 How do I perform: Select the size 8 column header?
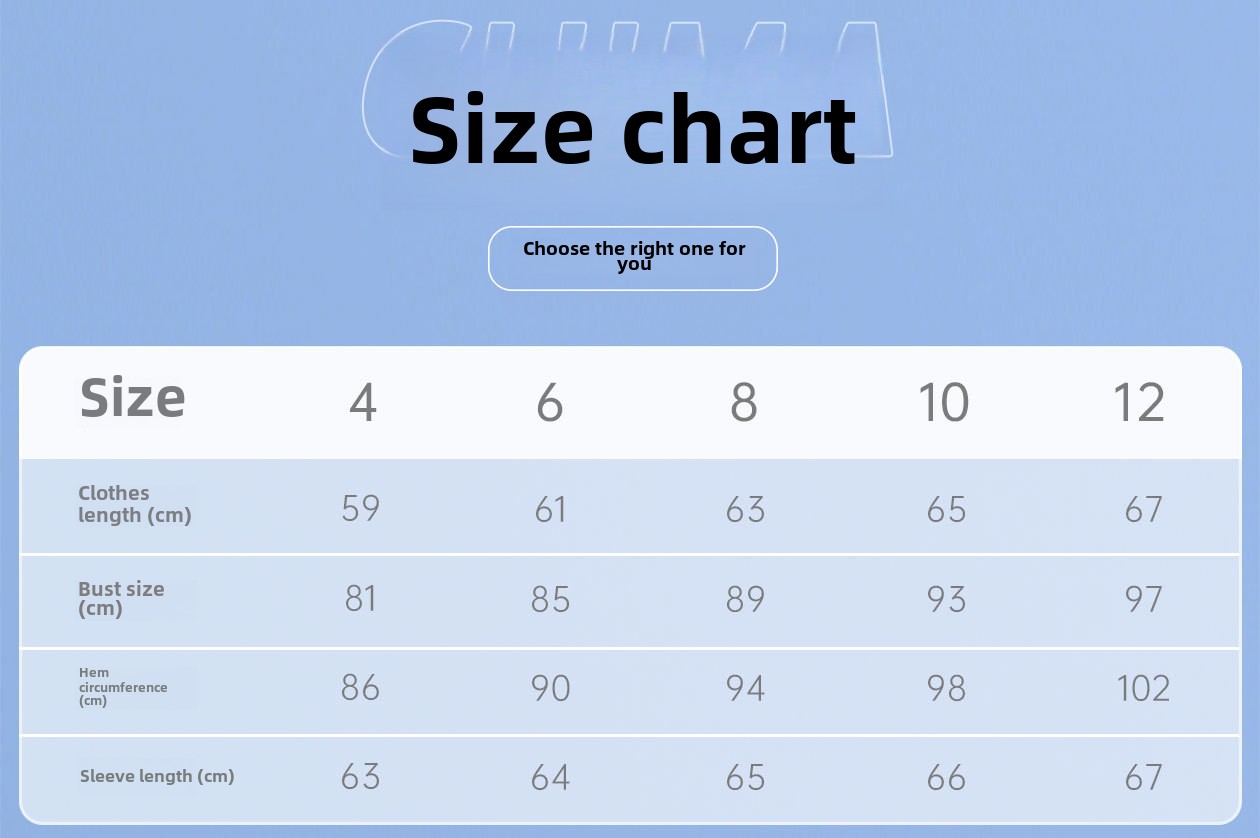coord(744,403)
